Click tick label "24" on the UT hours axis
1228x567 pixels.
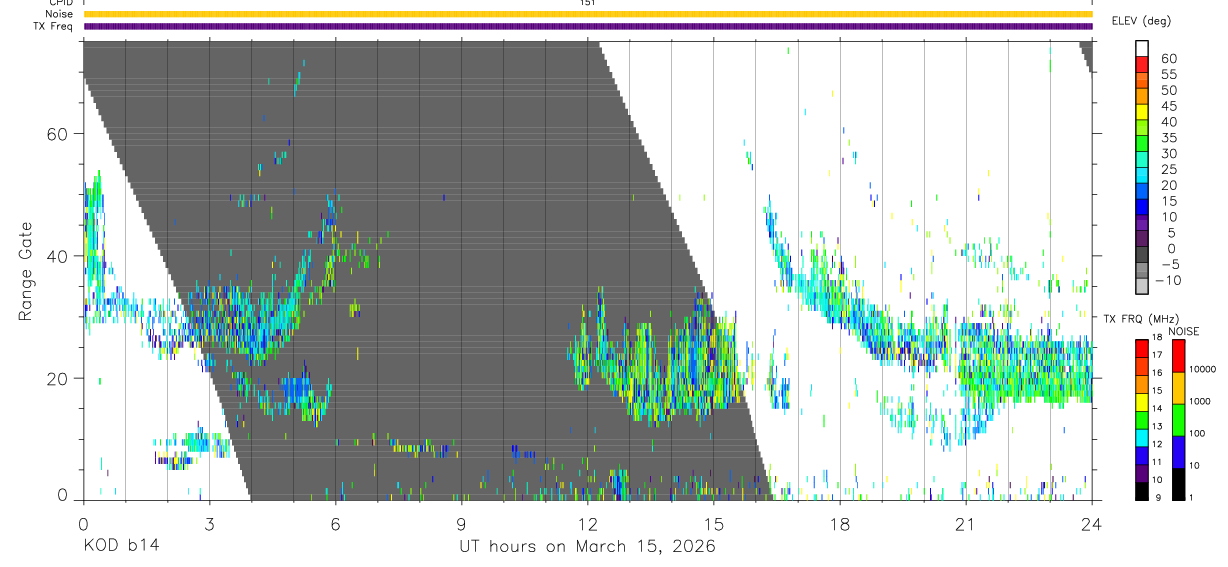pyautogui.click(x=1092, y=524)
